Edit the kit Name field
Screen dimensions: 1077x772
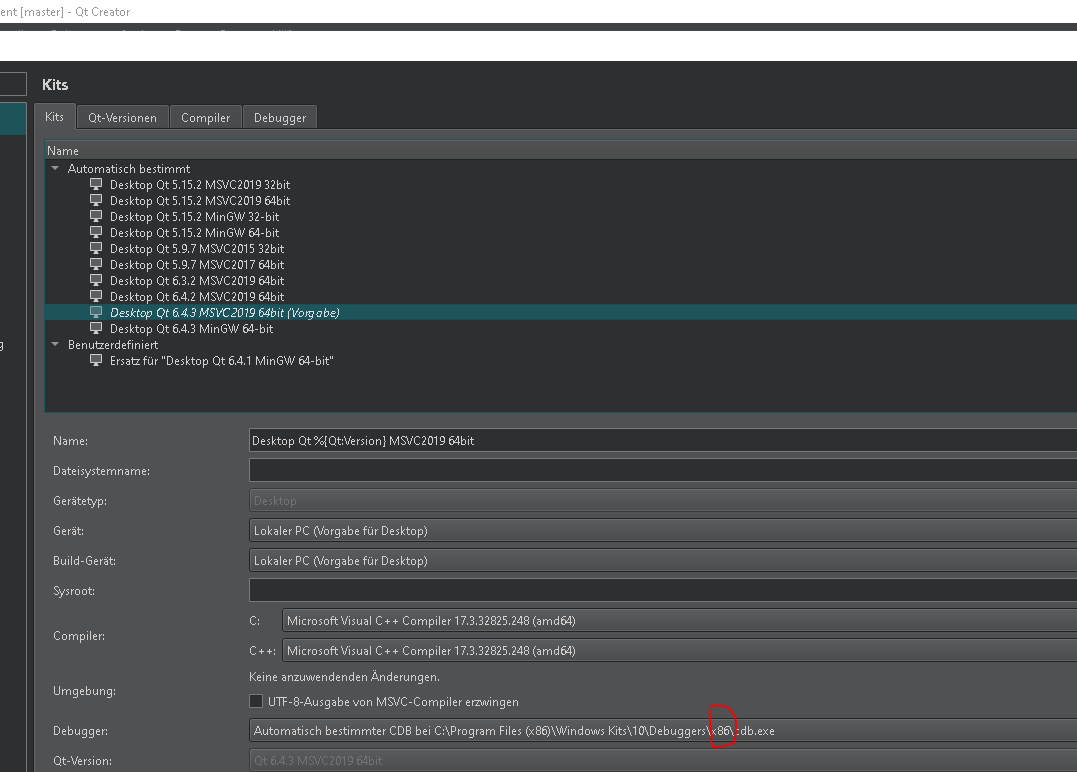pyautogui.click(x=663, y=440)
